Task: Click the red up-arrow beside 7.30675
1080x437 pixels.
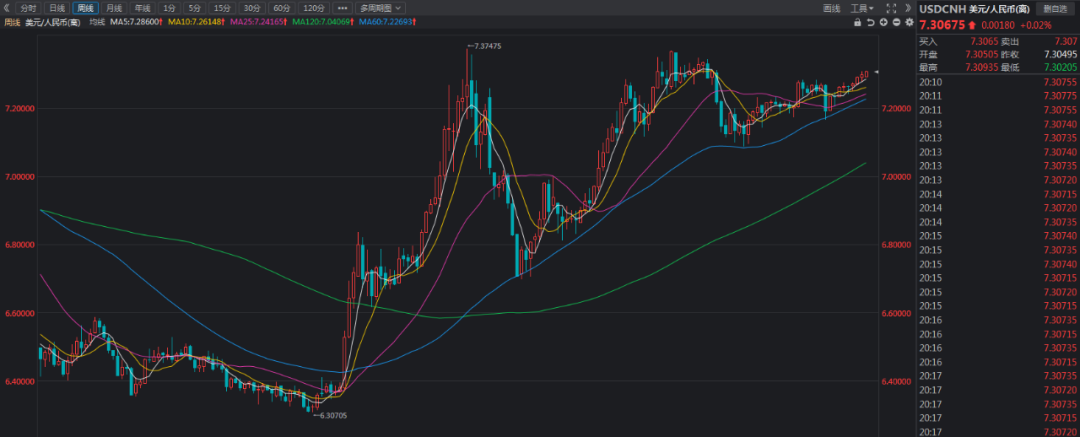Action: pos(973,26)
